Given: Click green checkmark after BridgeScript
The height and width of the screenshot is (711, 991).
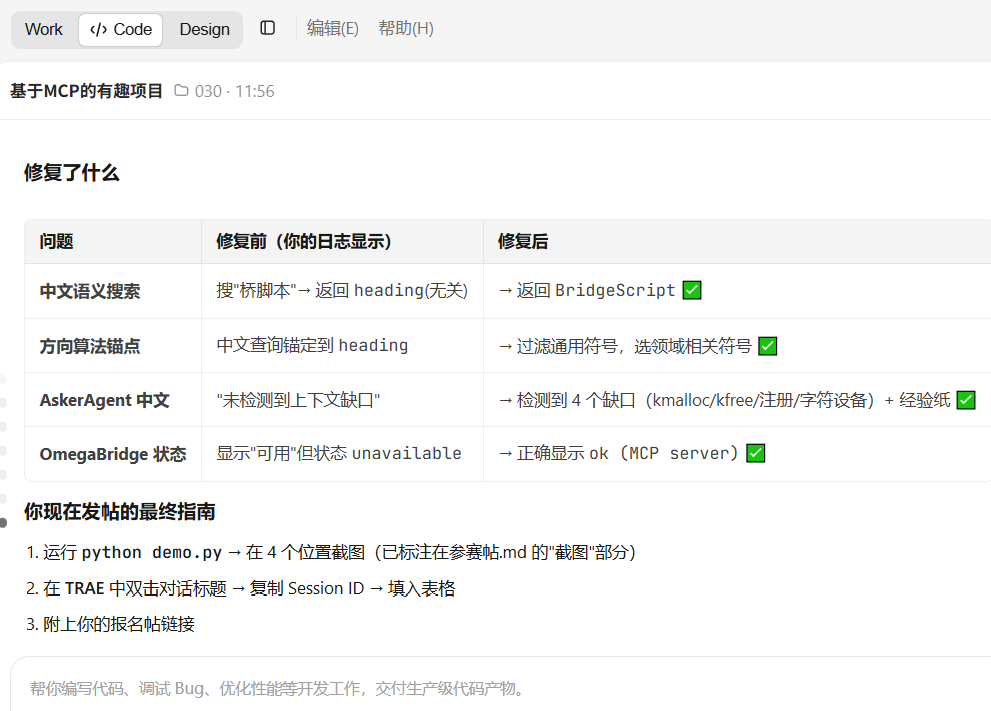Looking at the screenshot, I should (692, 290).
